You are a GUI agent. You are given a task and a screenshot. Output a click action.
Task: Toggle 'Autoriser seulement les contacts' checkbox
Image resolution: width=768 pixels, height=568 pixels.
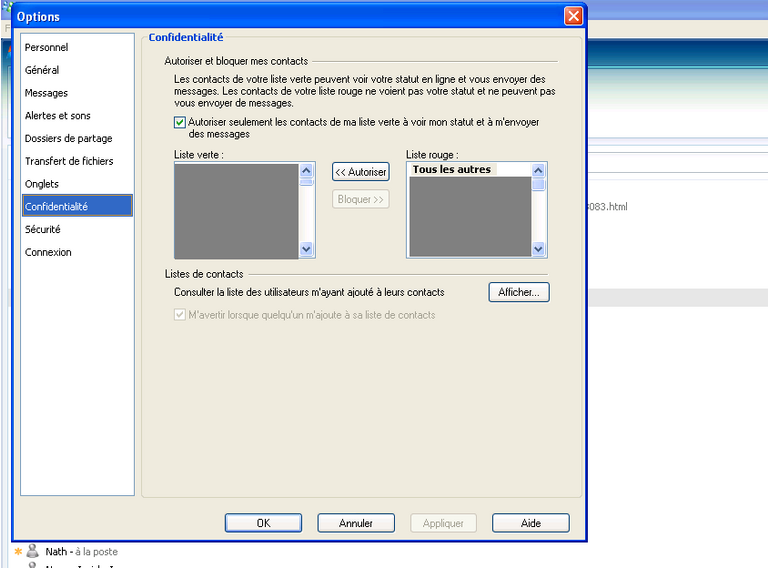coord(180,122)
